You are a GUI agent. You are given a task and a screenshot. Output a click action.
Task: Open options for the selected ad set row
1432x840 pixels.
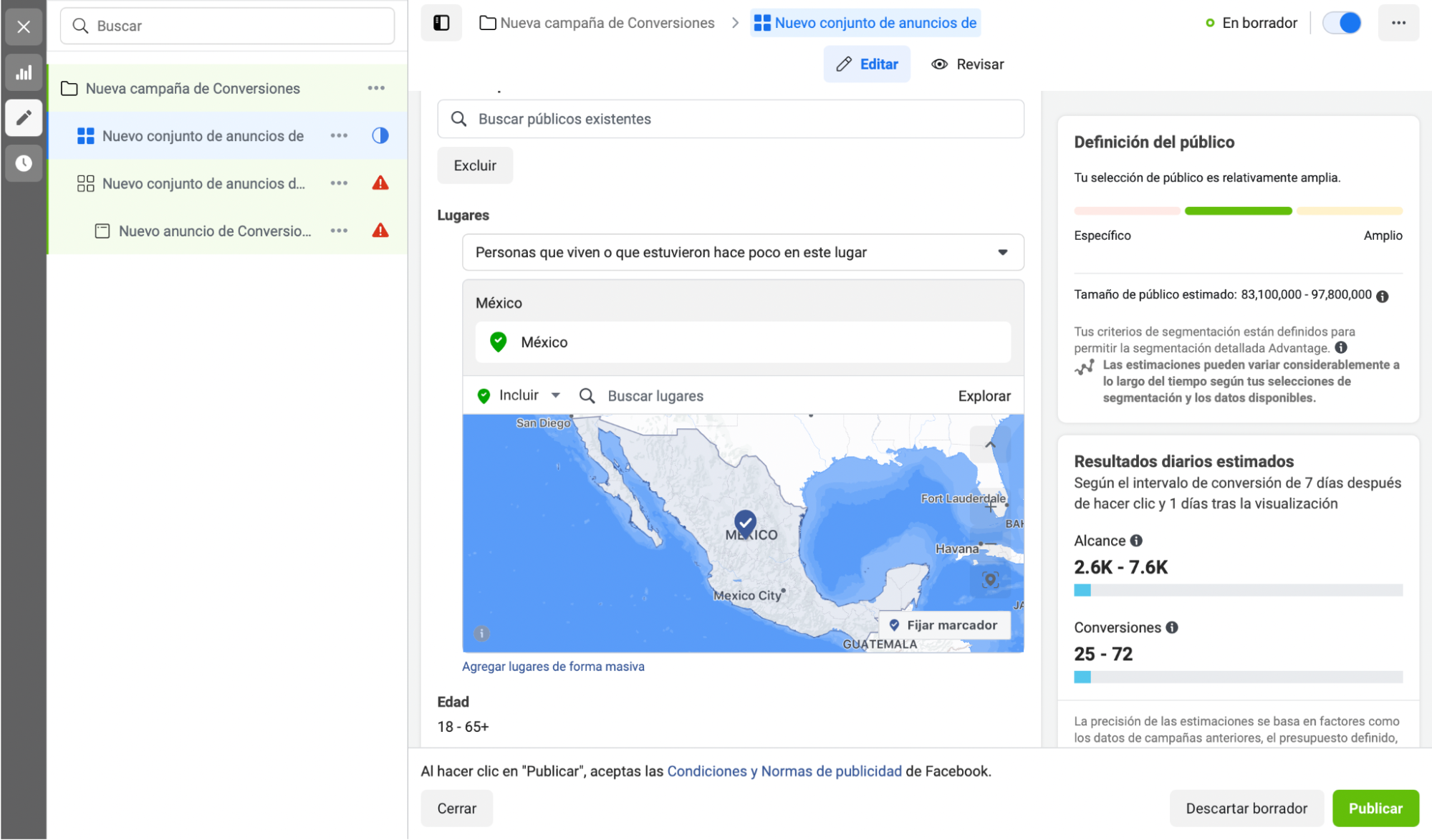(x=339, y=135)
